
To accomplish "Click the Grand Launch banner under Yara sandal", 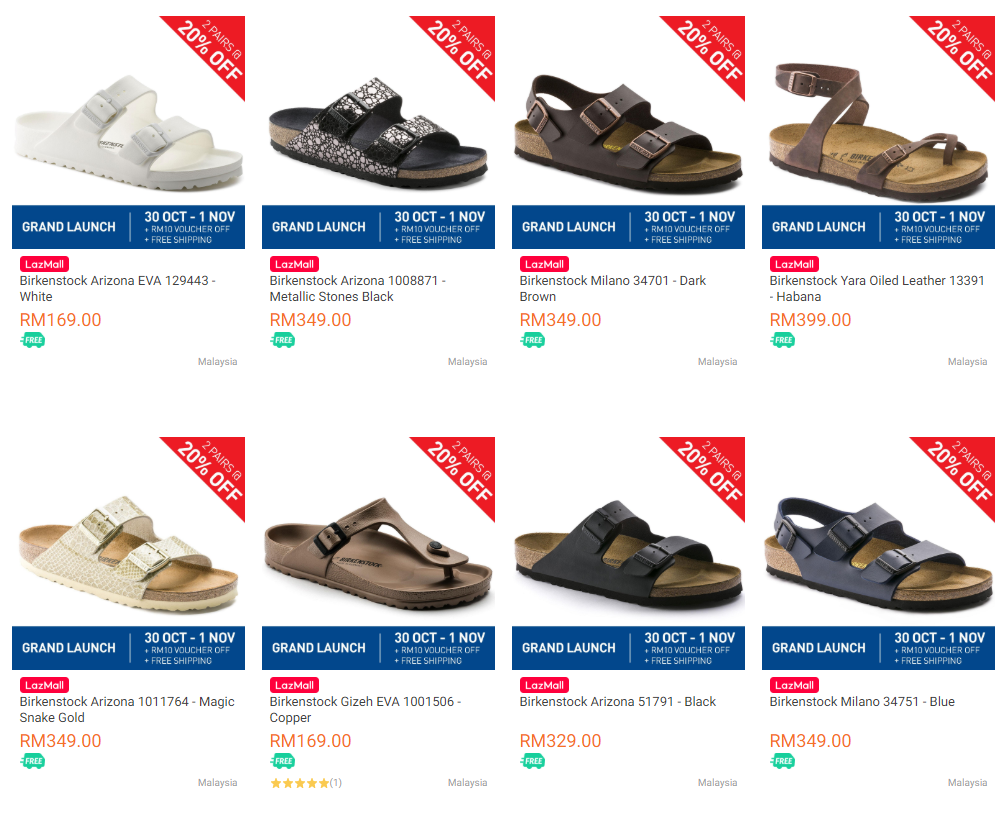I will pyautogui.click(x=878, y=227).
